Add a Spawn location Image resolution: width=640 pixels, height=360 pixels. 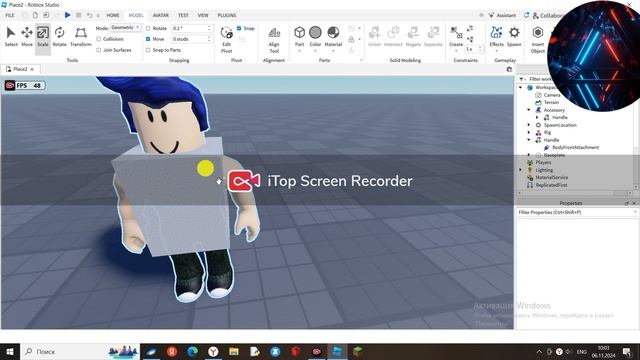[x=514, y=36]
